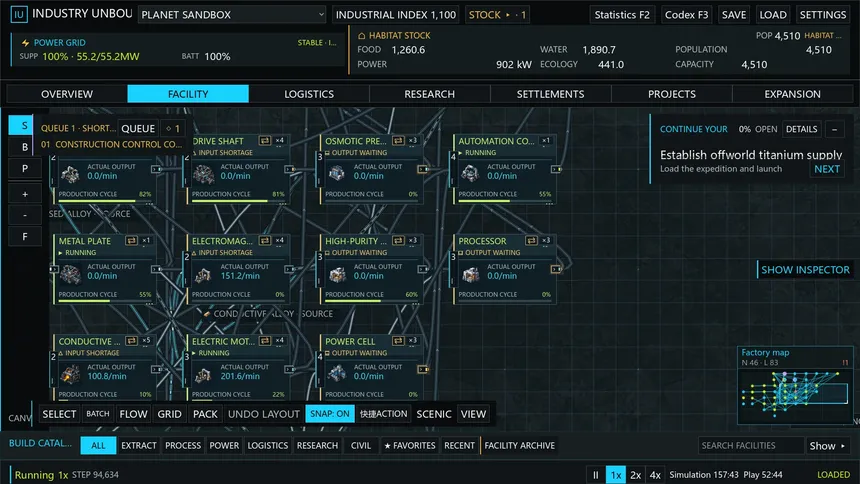
Task: Click the Search Facilities input field
Action: pyautogui.click(x=751, y=446)
